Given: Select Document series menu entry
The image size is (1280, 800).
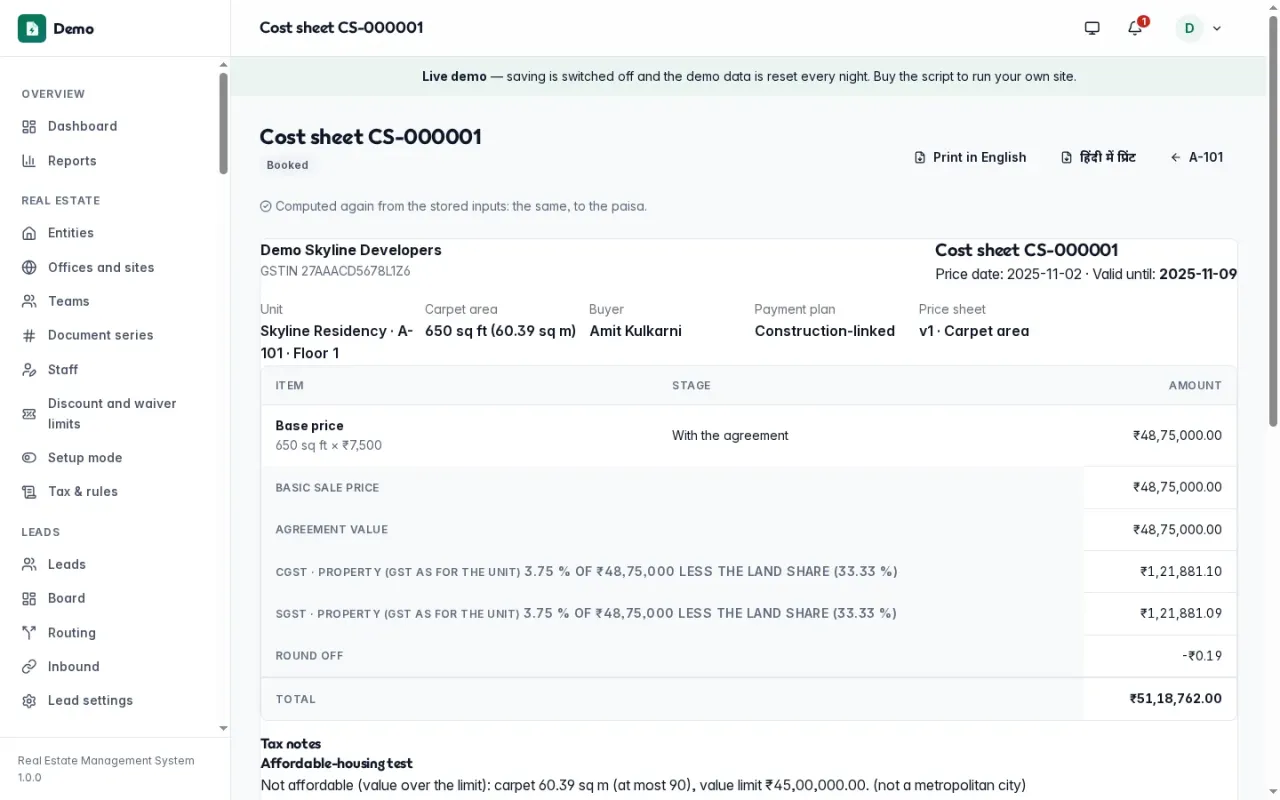Looking at the screenshot, I should tap(110, 335).
